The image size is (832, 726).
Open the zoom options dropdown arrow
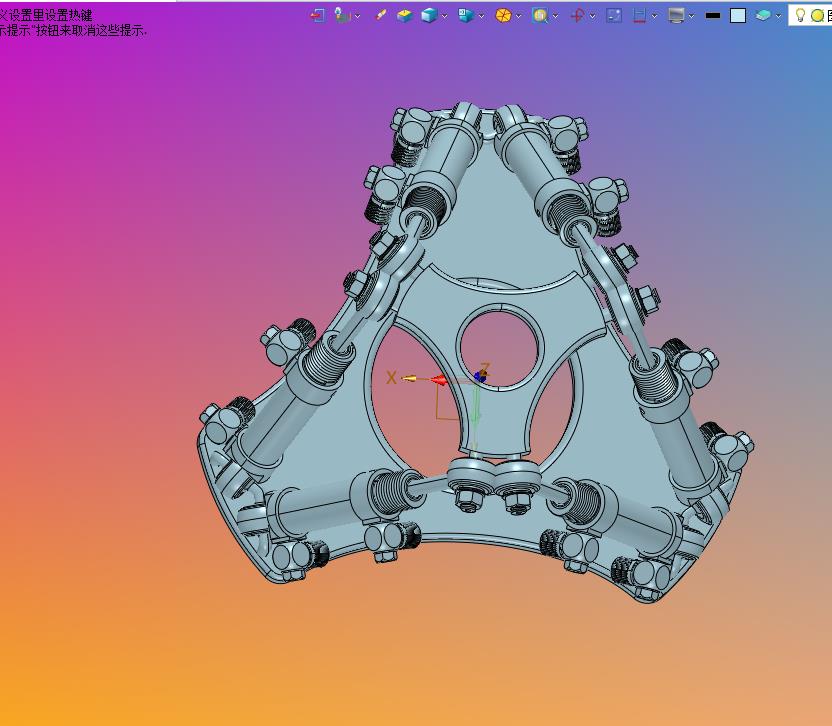pyautogui.click(x=556, y=16)
